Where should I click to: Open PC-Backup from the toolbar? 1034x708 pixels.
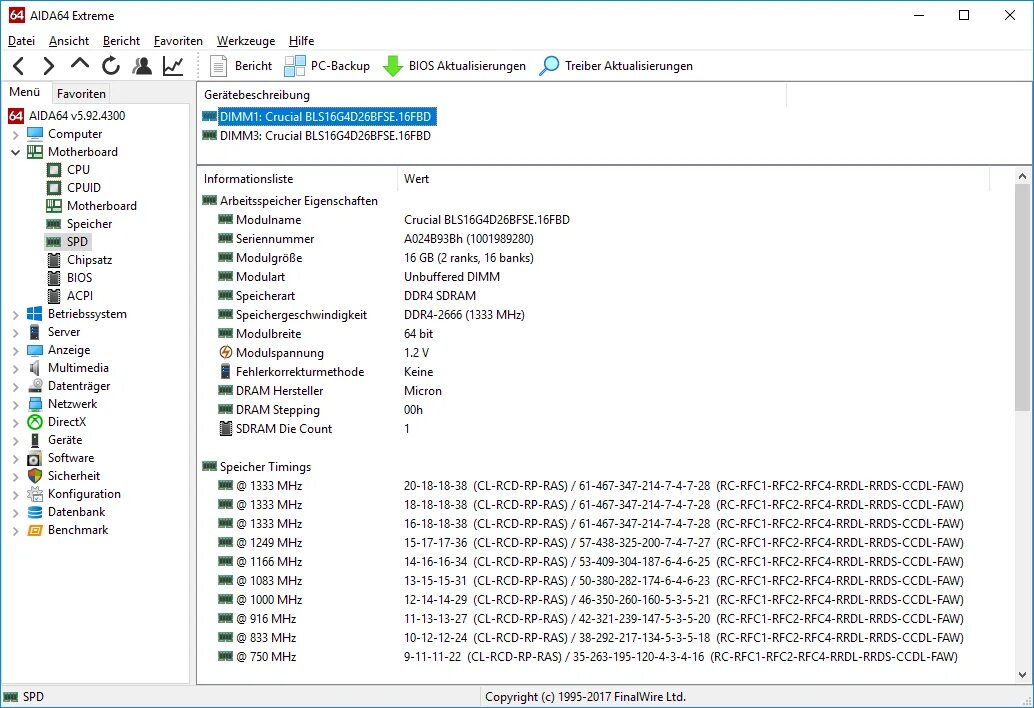[x=327, y=66]
